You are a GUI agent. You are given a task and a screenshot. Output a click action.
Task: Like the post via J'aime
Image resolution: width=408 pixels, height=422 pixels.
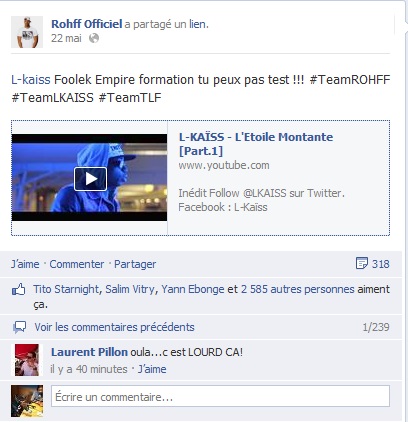point(25,264)
